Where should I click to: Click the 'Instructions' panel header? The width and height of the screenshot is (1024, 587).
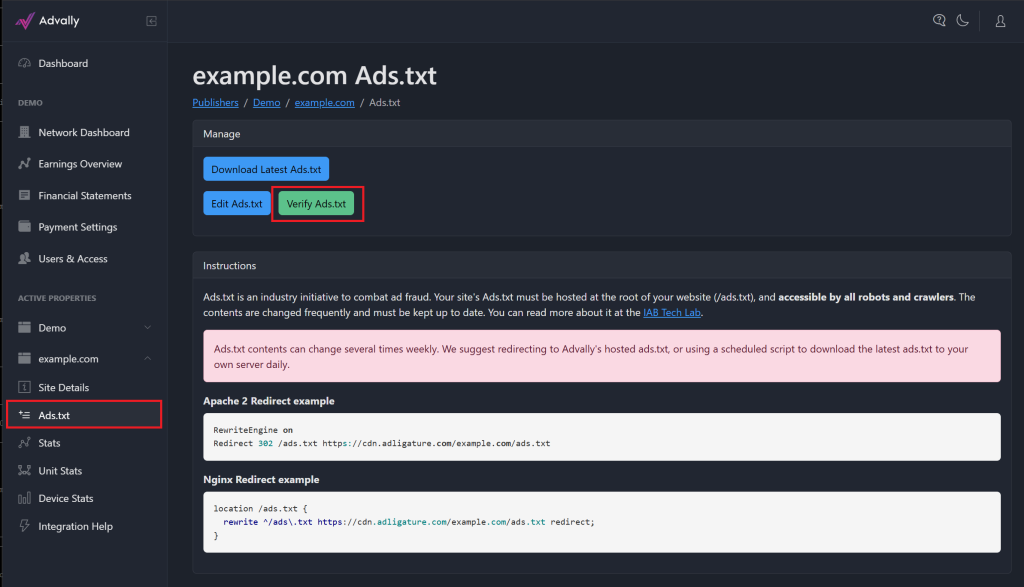click(601, 266)
